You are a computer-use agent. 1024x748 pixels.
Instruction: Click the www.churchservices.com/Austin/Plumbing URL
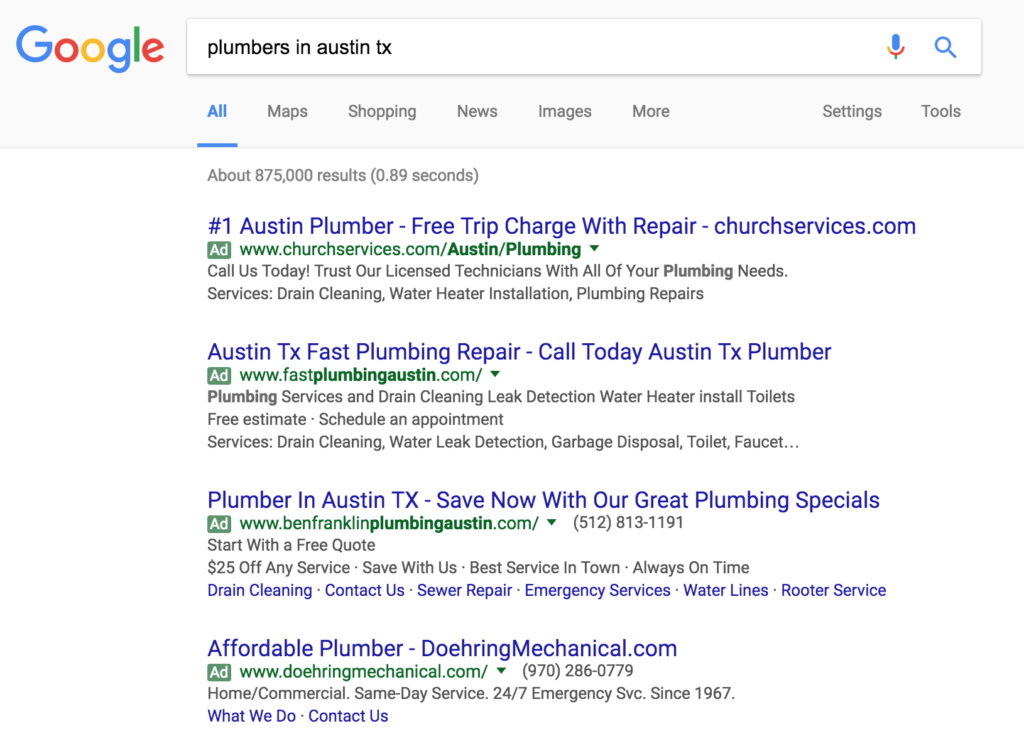pyautogui.click(x=410, y=250)
